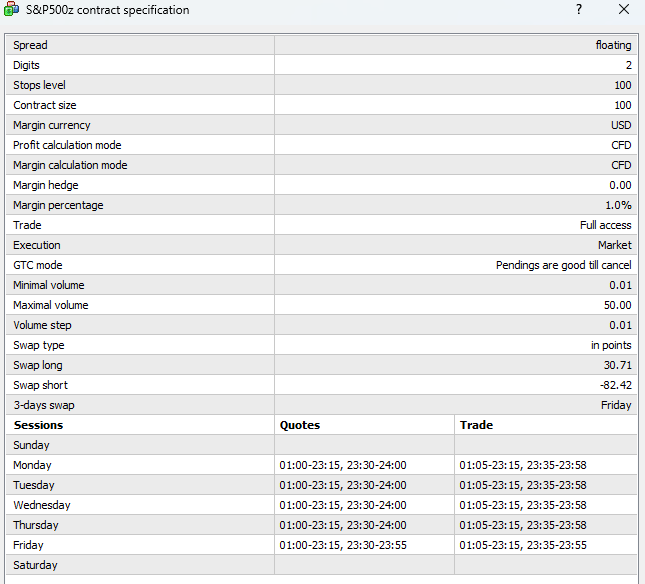Screen dimensions: 645x584
Task: Select the Stops level label
Action: pos(39,85)
